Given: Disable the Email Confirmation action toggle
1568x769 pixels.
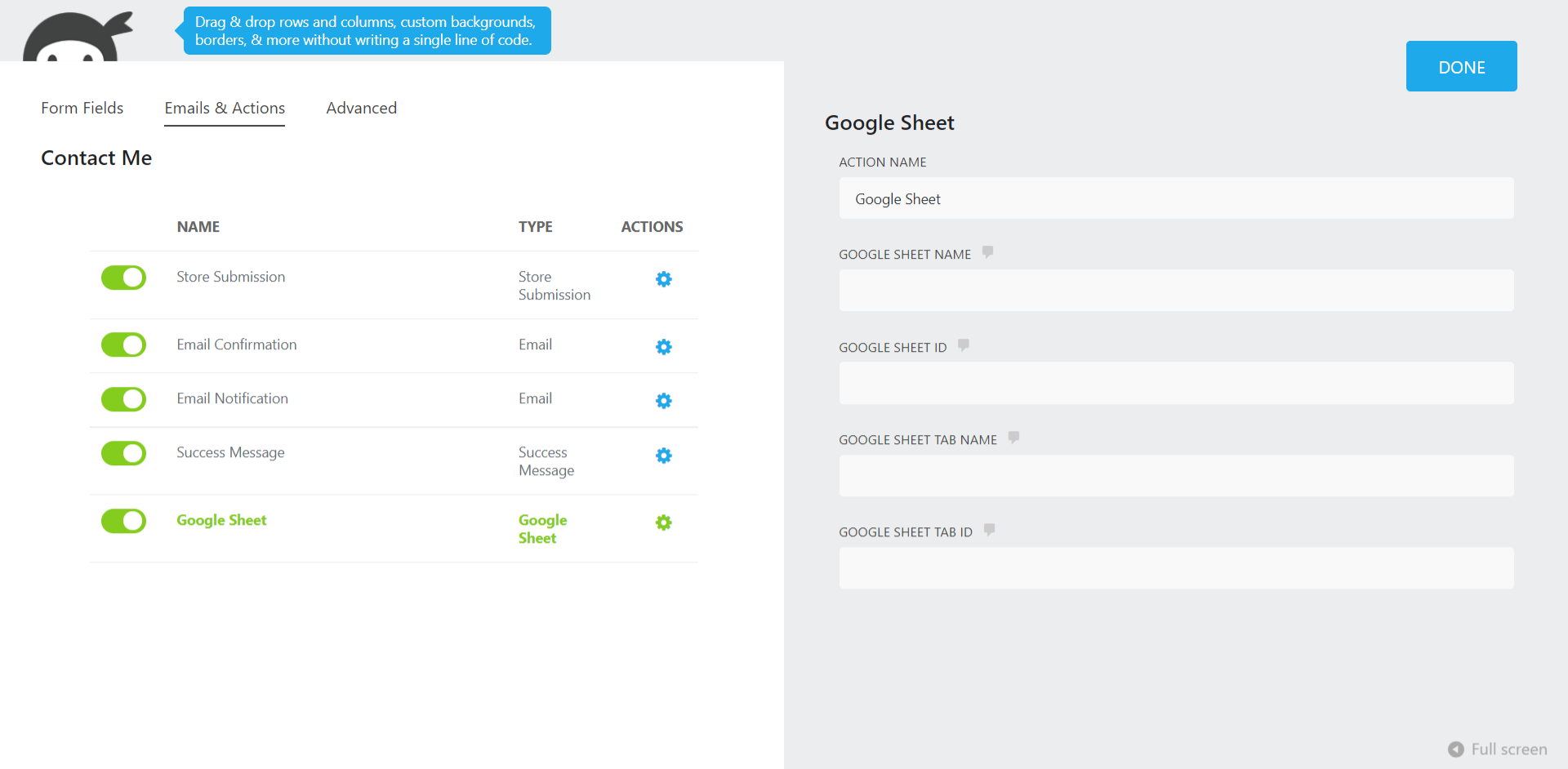Looking at the screenshot, I should click(123, 344).
